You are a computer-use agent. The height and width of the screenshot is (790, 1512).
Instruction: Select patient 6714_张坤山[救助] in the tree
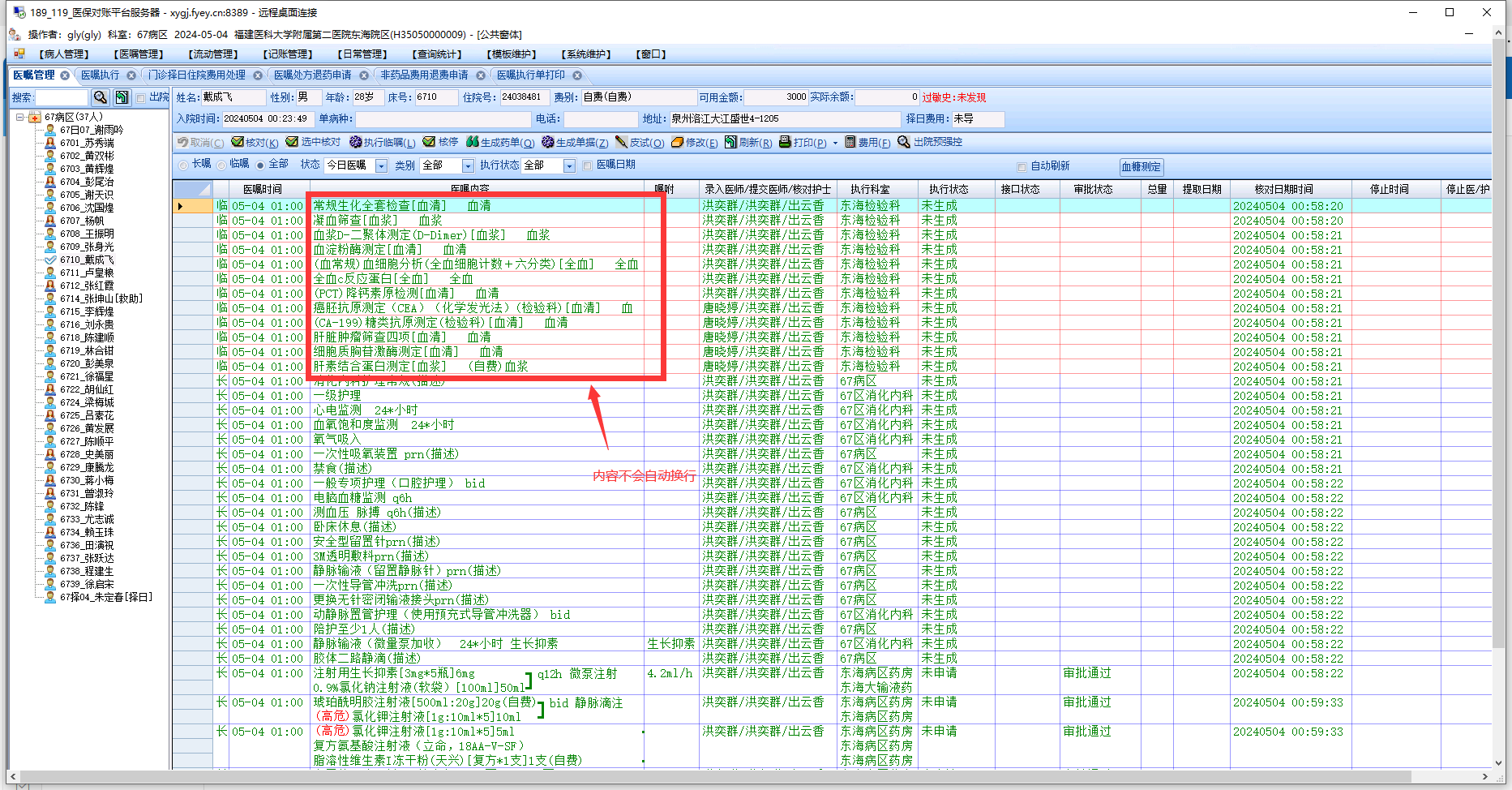(101, 298)
